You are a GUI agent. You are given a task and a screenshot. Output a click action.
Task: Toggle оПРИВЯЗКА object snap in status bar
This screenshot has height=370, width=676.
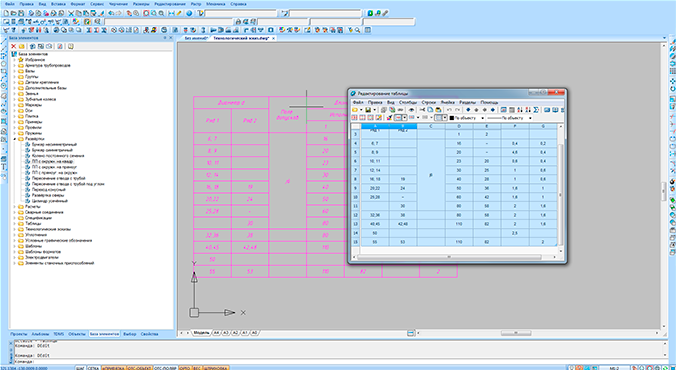[x=113, y=368]
